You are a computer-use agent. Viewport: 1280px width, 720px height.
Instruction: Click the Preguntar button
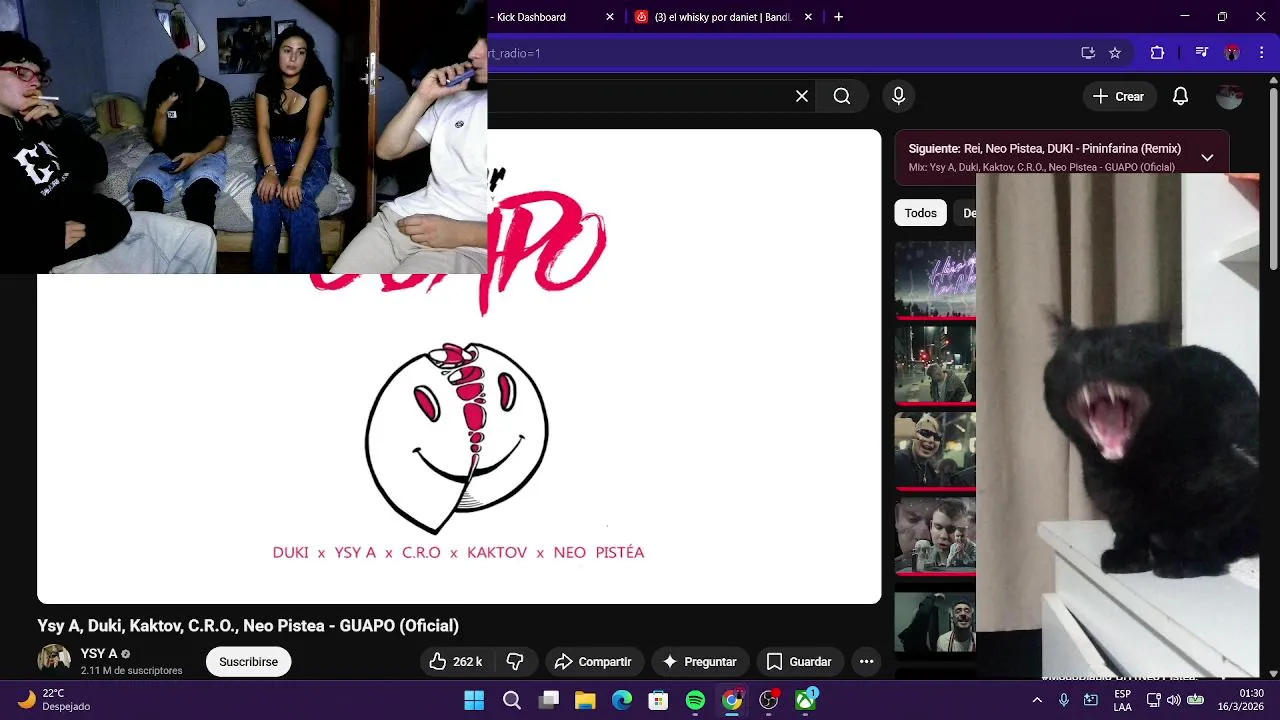(x=699, y=661)
